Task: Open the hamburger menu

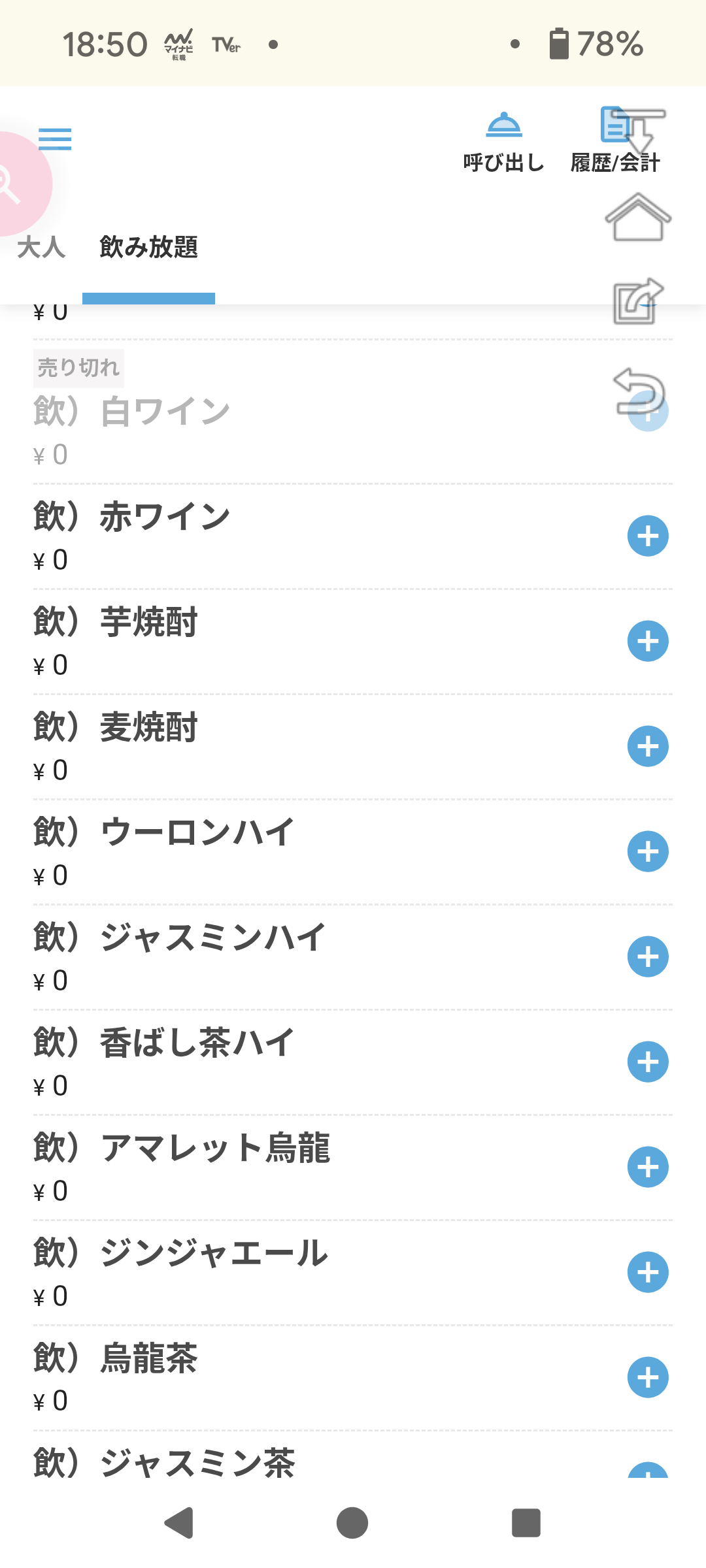Action: click(x=55, y=139)
